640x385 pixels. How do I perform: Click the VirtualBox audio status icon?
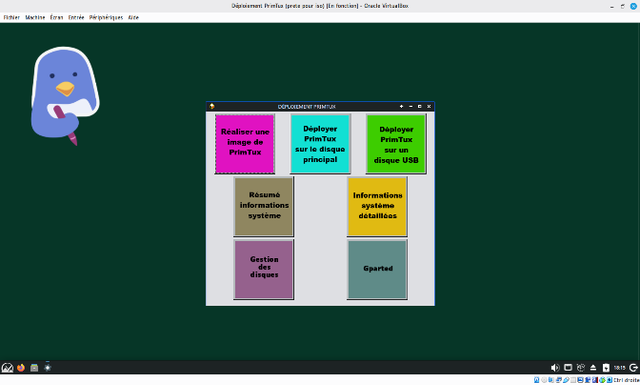pyautogui.click(x=551, y=380)
